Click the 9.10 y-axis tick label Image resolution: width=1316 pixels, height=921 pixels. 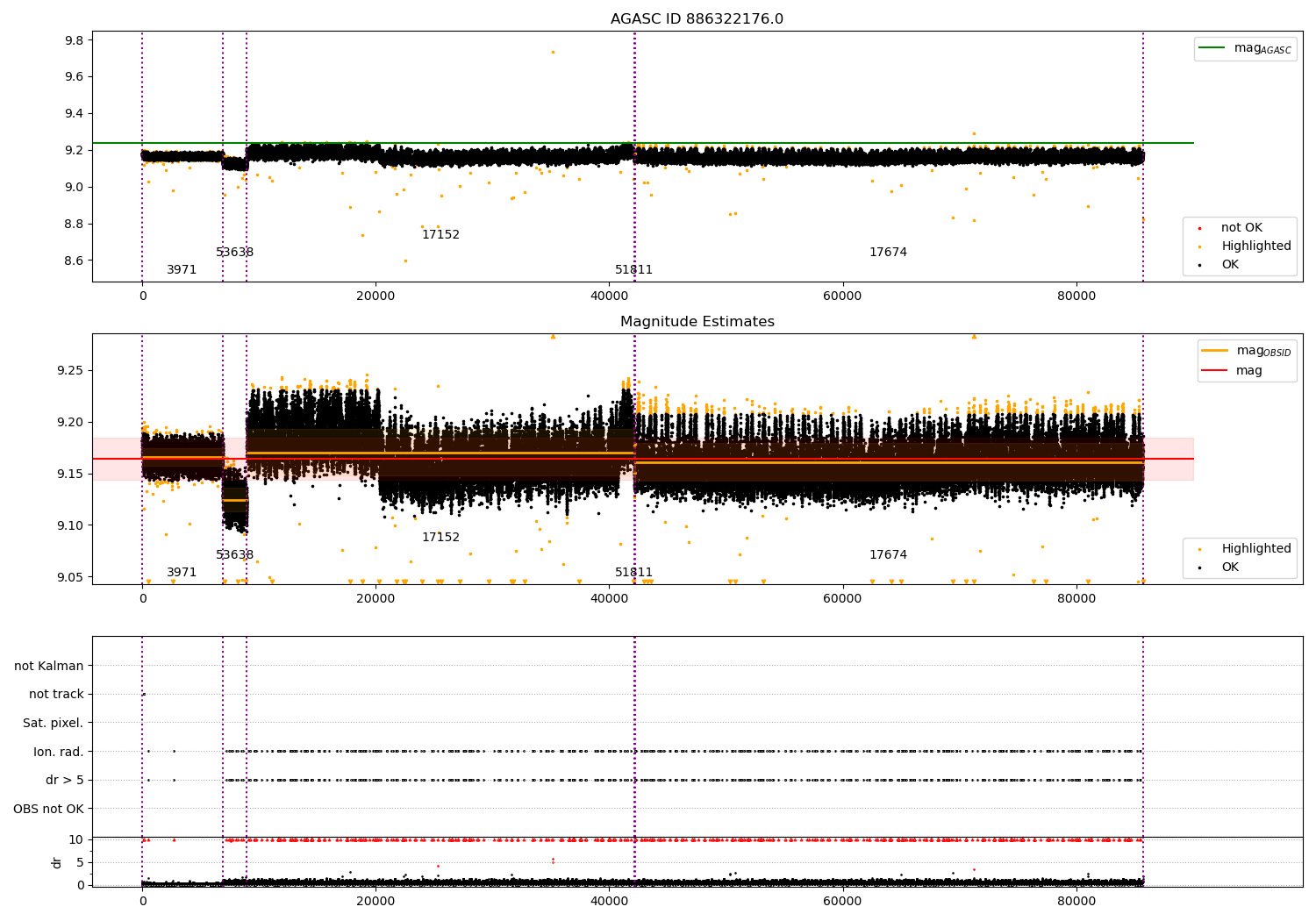pos(71,526)
